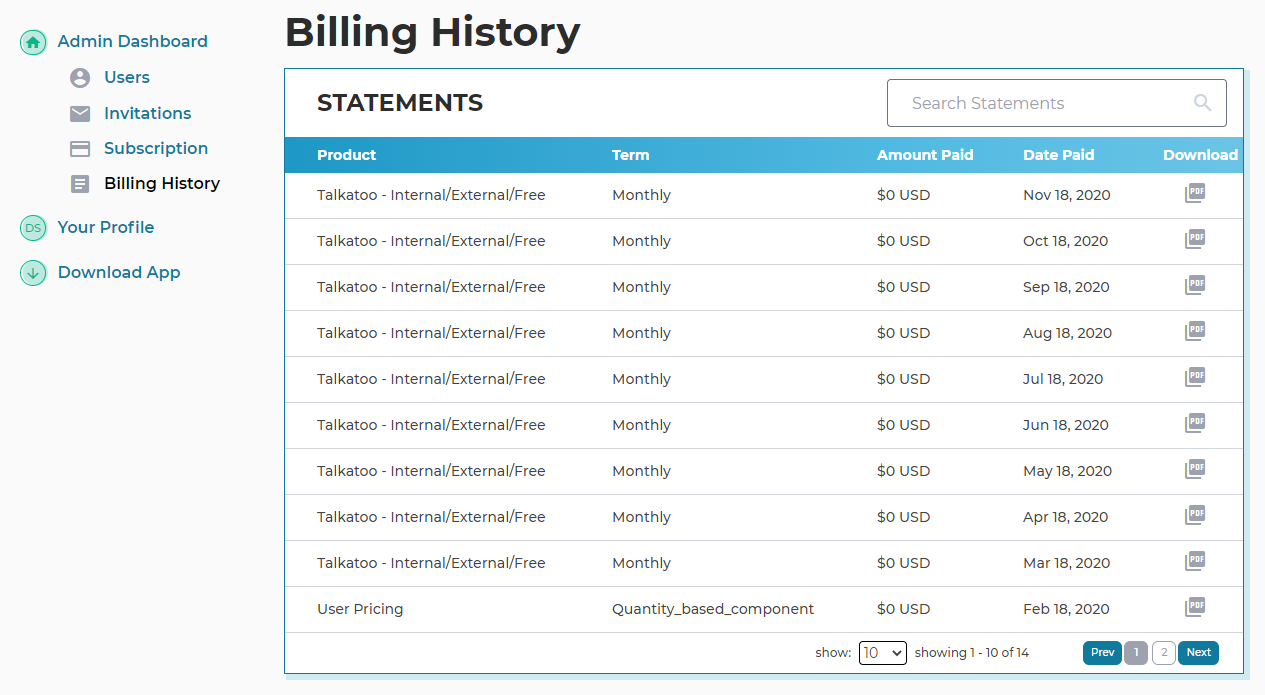Click the Download App link
Image resolution: width=1265 pixels, height=695 pixels.
(x=119, y=273)
